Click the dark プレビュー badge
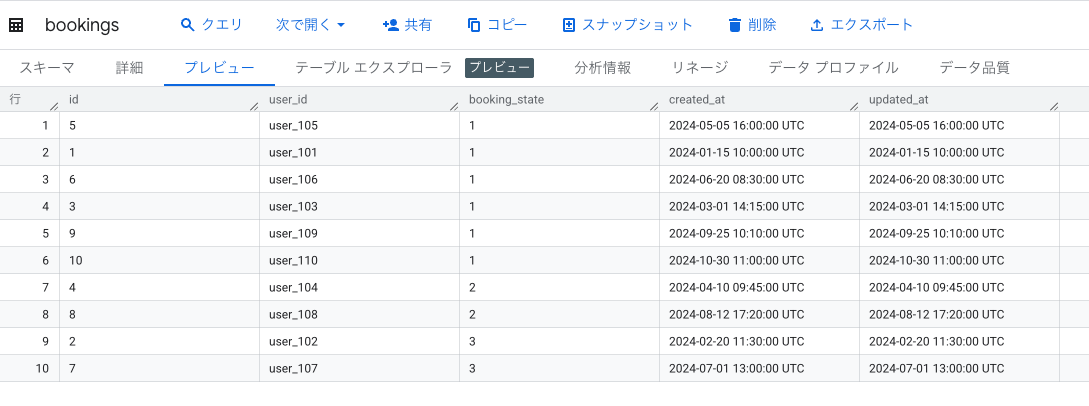This screenshot has height=406, width=1089. [x=499, y=67]
